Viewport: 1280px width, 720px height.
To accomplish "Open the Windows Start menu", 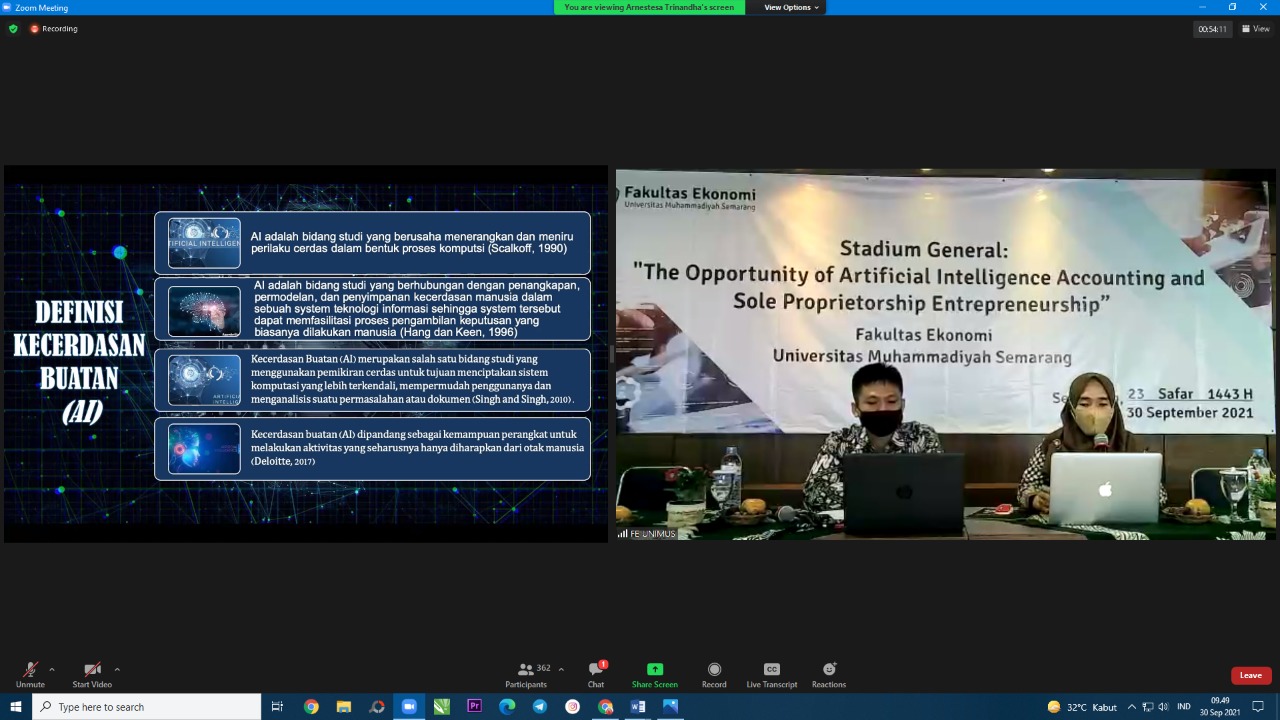I will [x=16, y=707].
